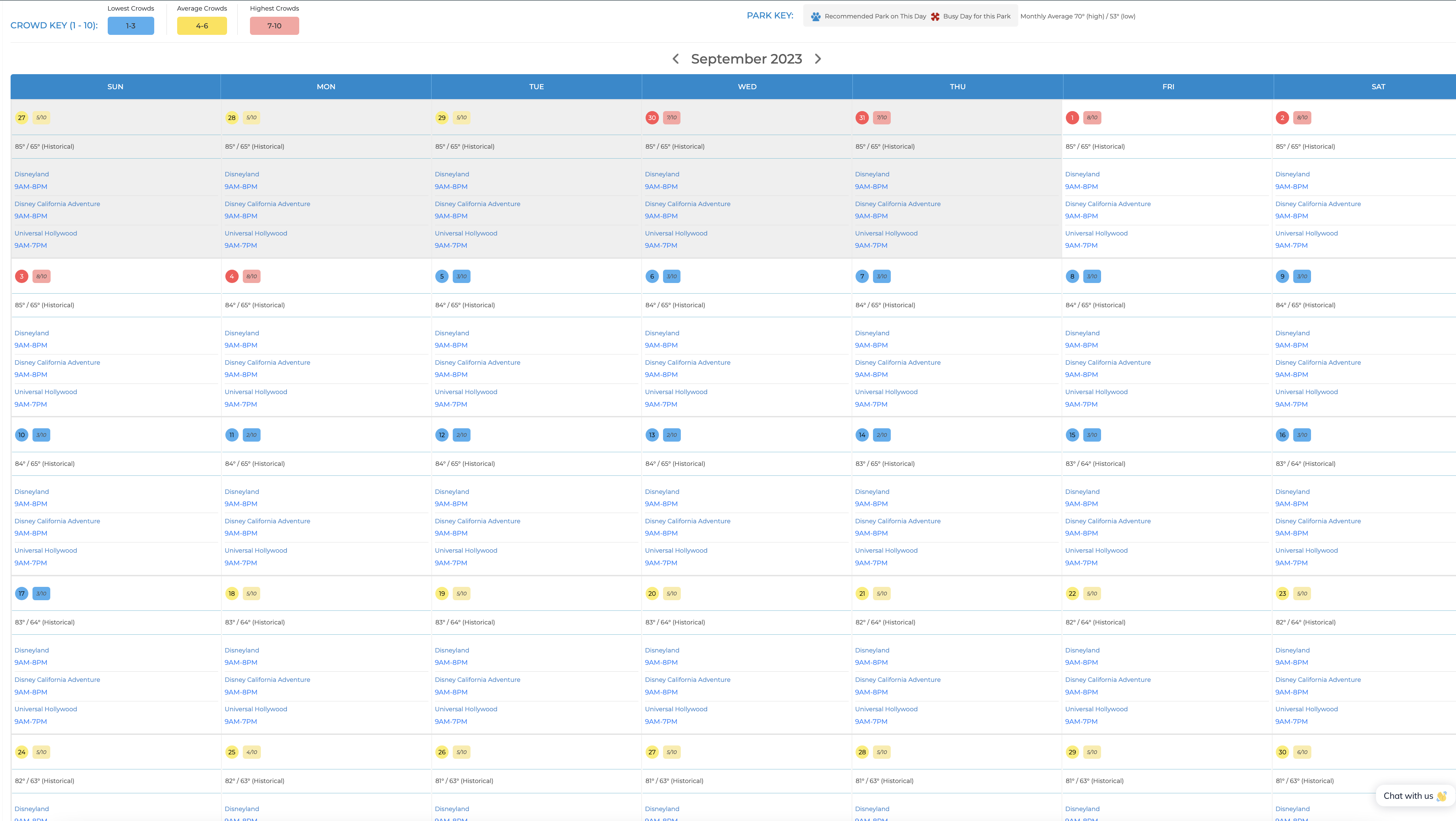Click the Busy Day red icon in key
1456x821 pixels.
point(935,16)
